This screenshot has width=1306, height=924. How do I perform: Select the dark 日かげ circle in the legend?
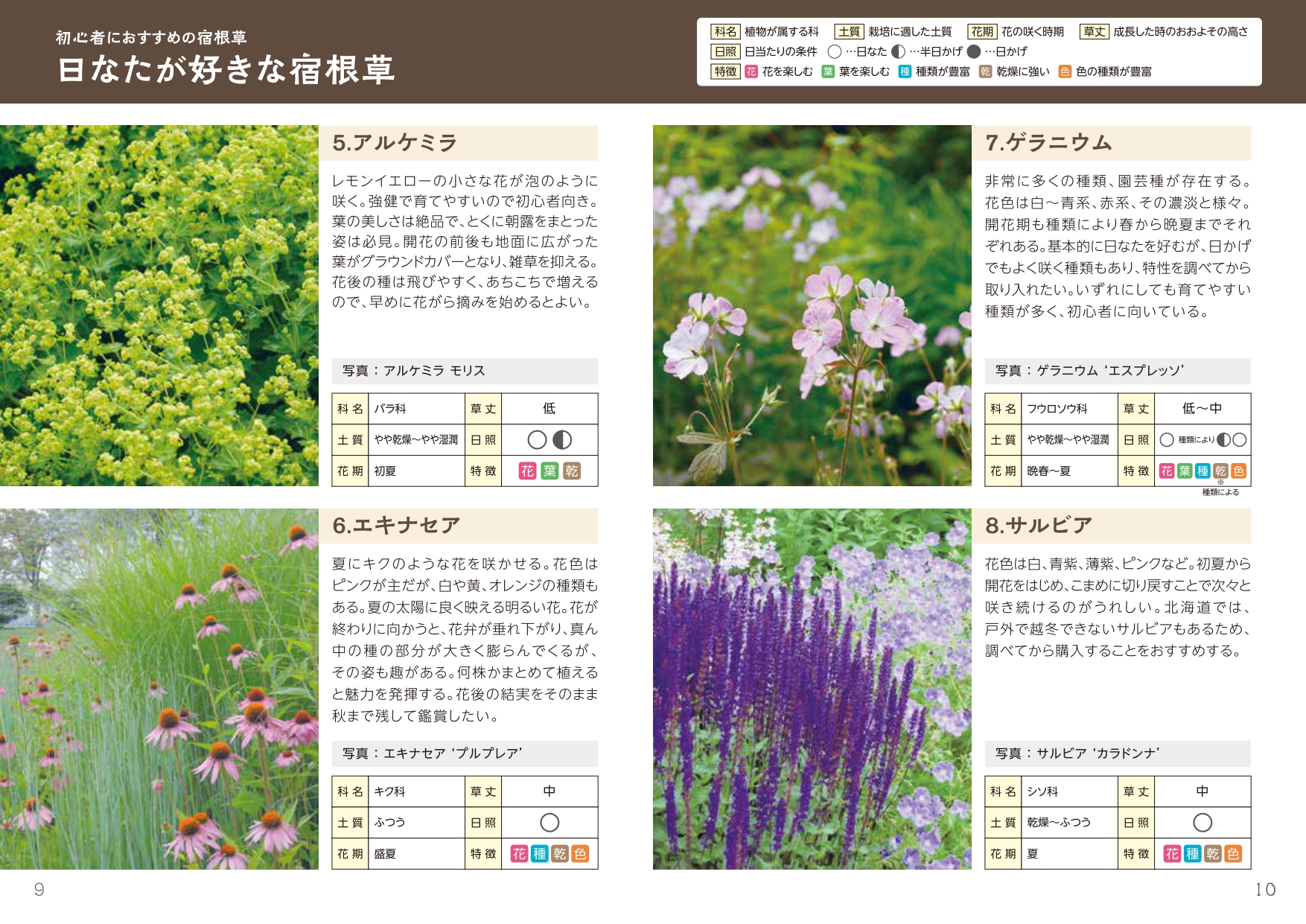coord(973,51)
